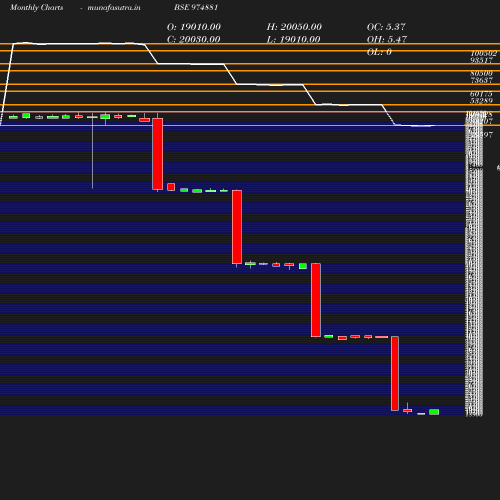Click the 53289 price axis label
500x500 pixels.
481,101
